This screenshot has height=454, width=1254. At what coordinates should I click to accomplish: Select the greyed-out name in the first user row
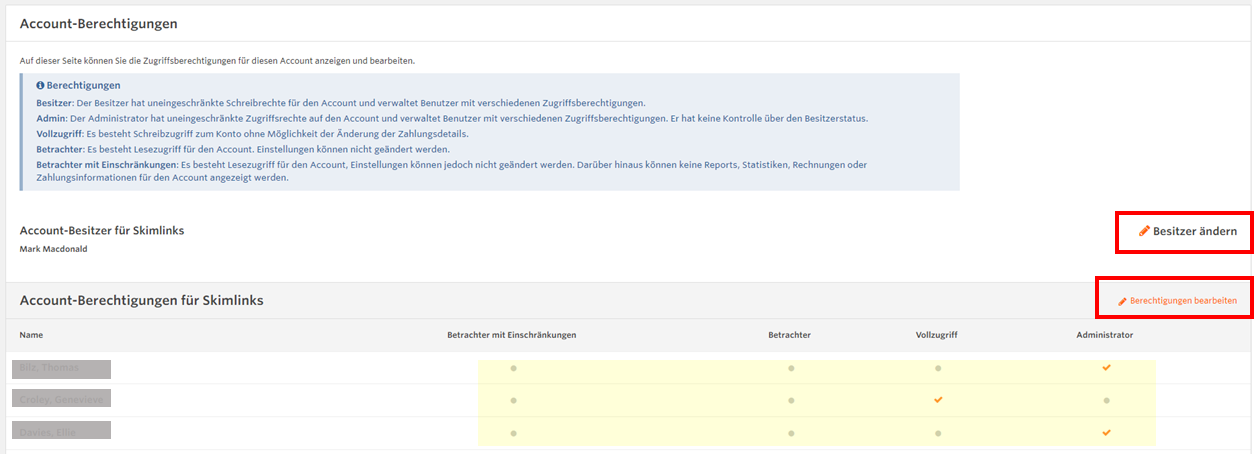coord(61,368)
